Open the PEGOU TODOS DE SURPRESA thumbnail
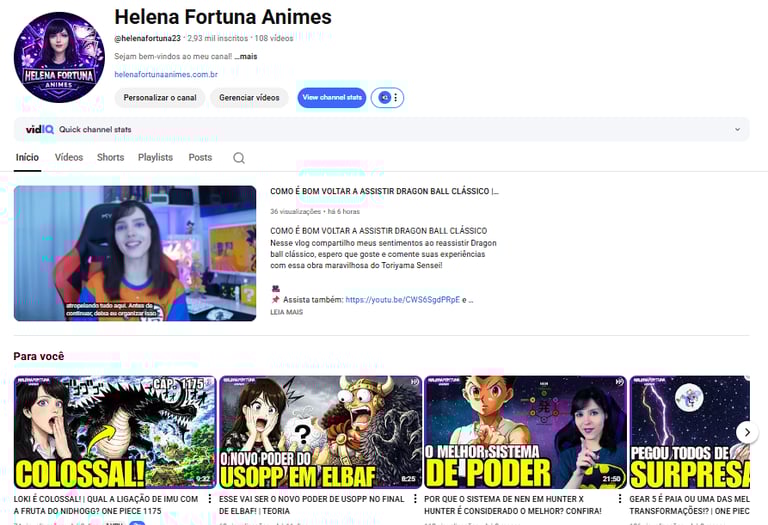768x525 pixels. pyautogui.click(x=690, y=432)
